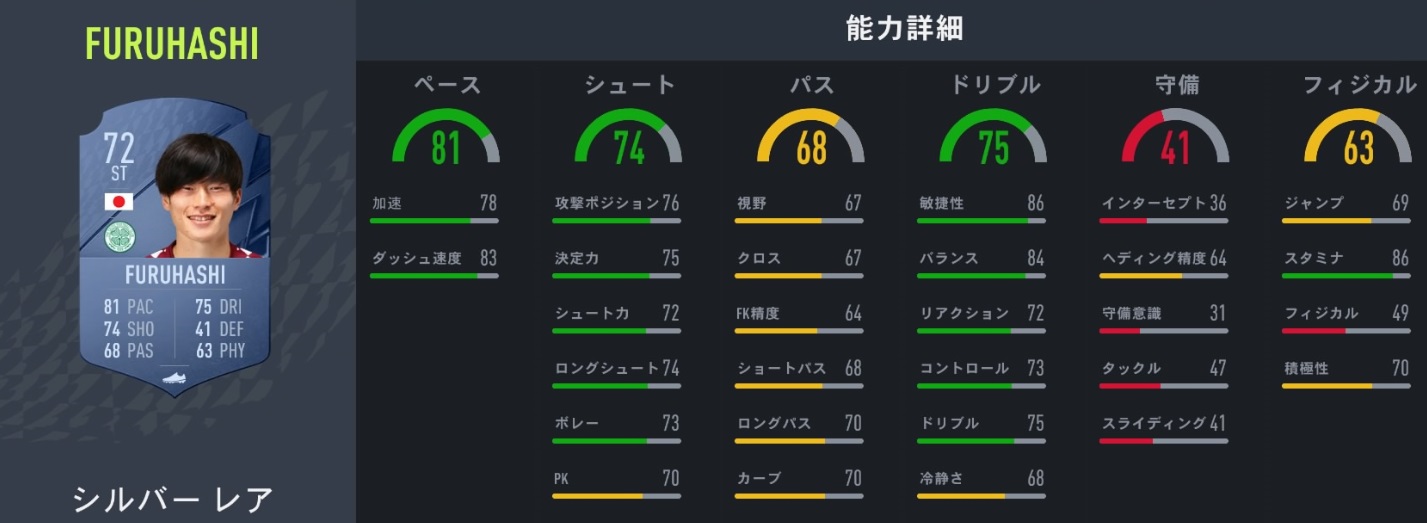Click the 決定力 stat row
This screenshot has width=1427, height=523.
click(x=616, y=259)
